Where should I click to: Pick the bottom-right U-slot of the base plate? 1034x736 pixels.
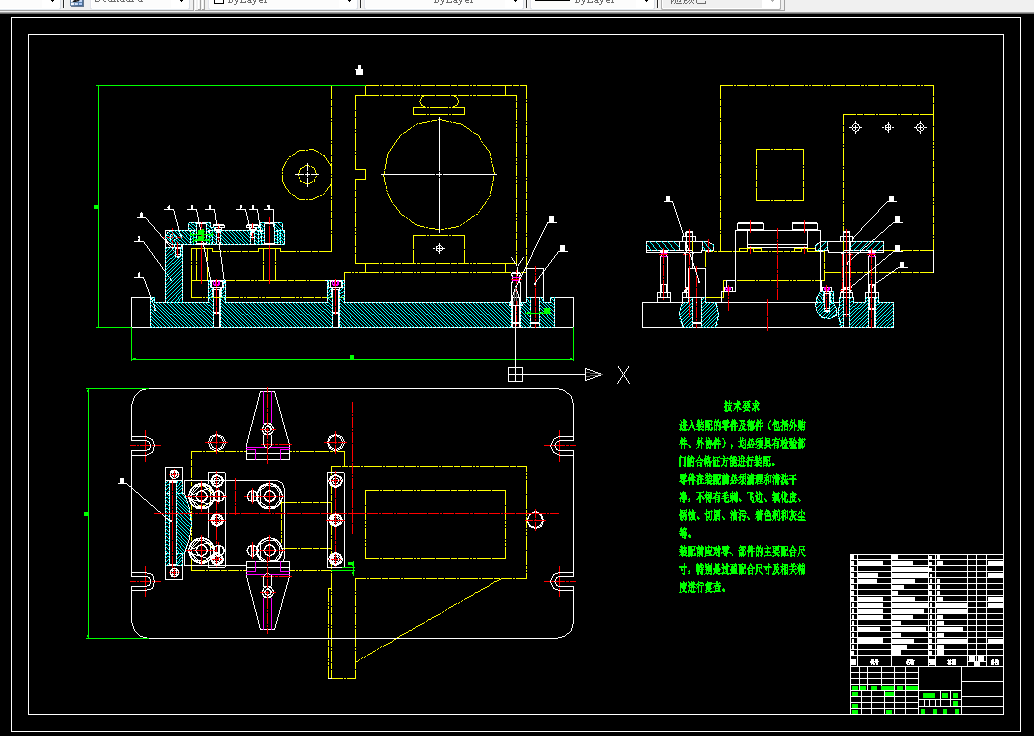(x=562, y=582)
